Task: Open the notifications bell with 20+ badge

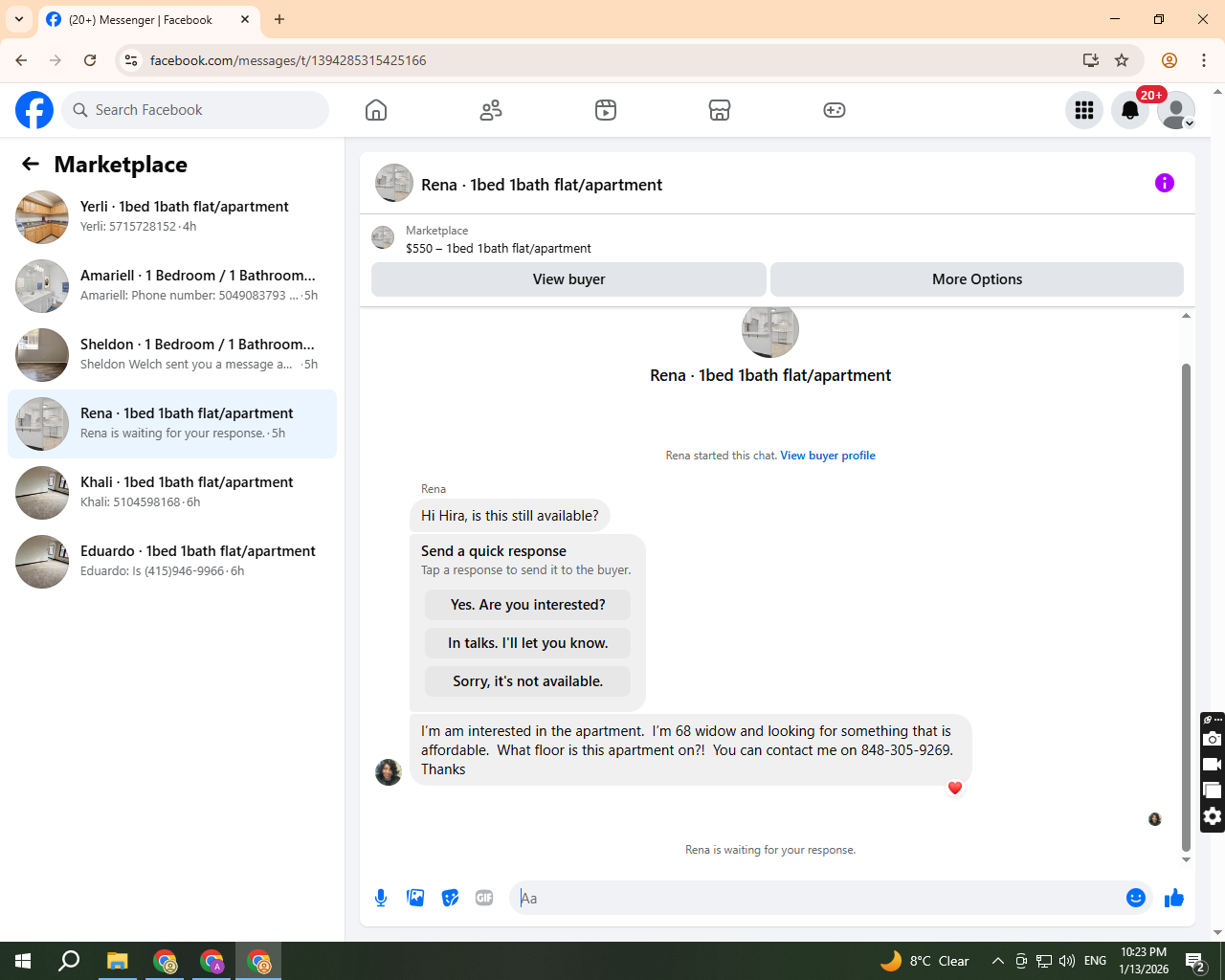Action: [1130, 110]
